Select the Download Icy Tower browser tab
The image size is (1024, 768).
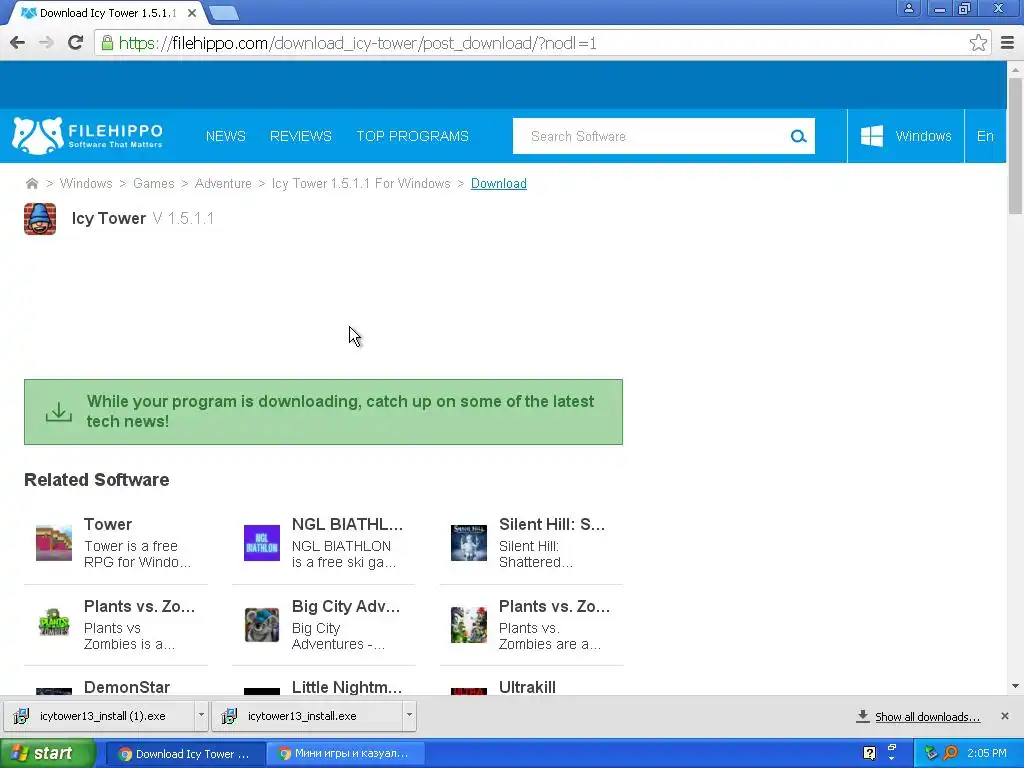[x=107, y=13]
